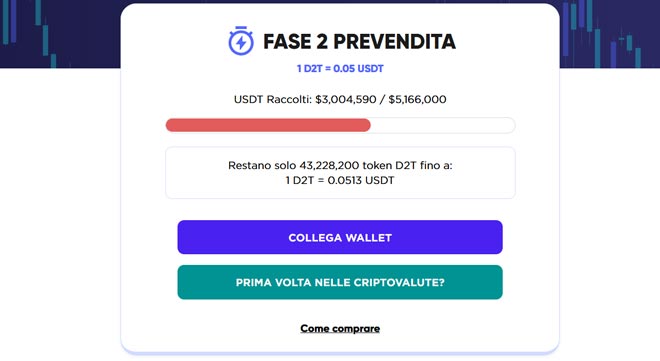This screenshot has width=660, height=361.
Task: Click the rounded end of the red progress fill
Action: click(367, 125)
